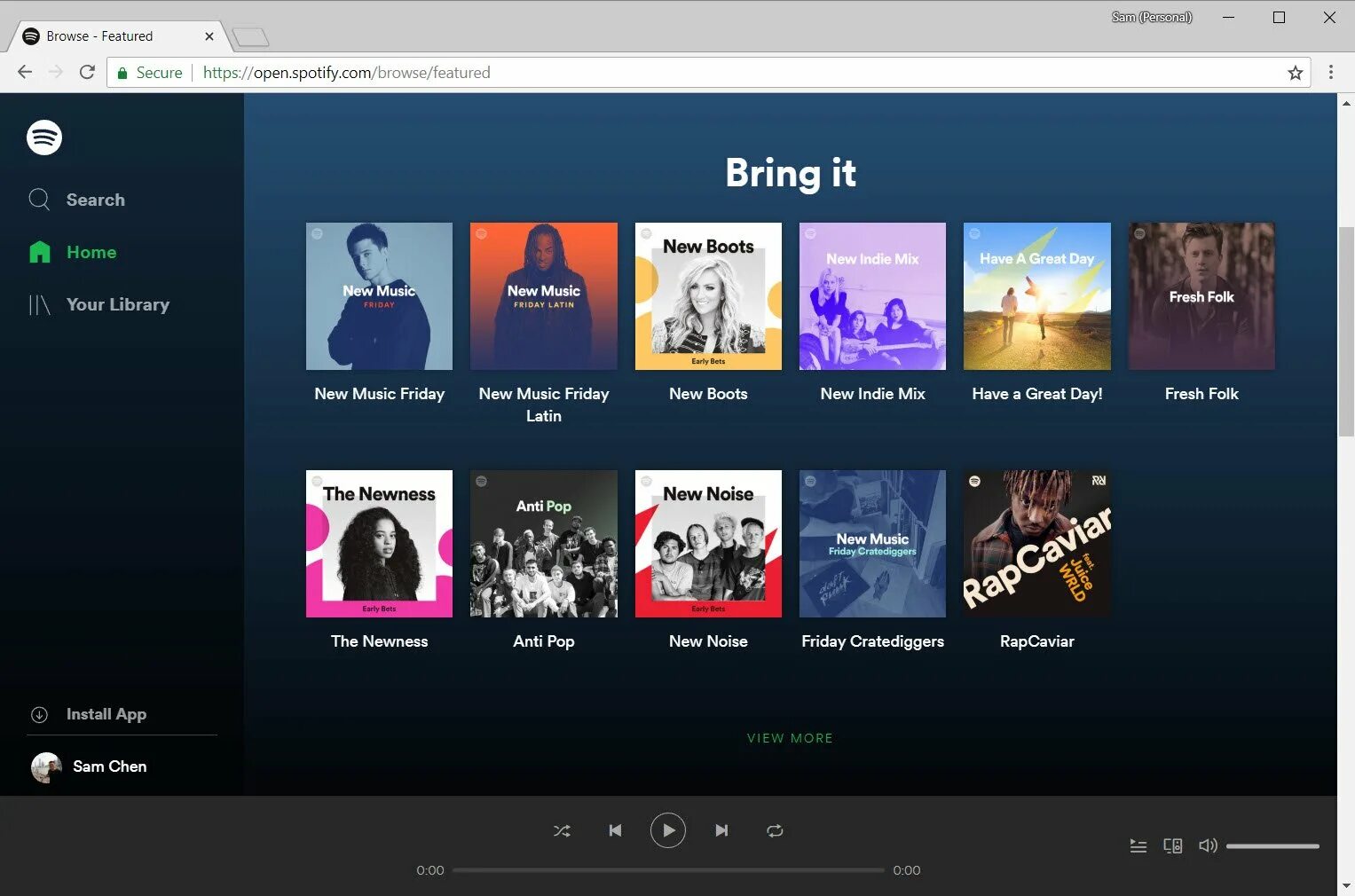Click the Fresh Folk title text
Viewport: 1355px width, 896px height.
coord(1201,394)
